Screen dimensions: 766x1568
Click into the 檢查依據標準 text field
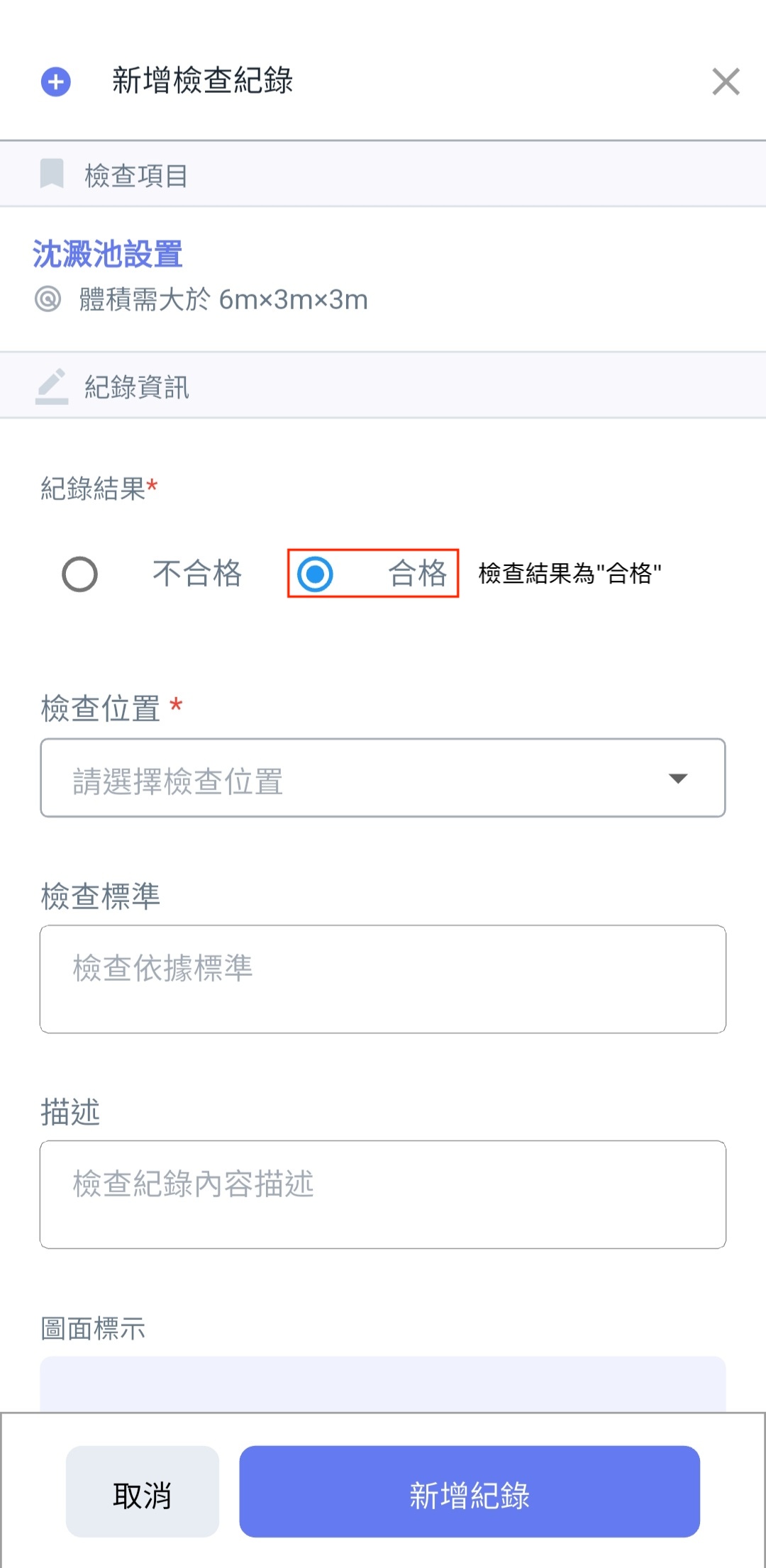pyautogui.click(x=383, y=979)
